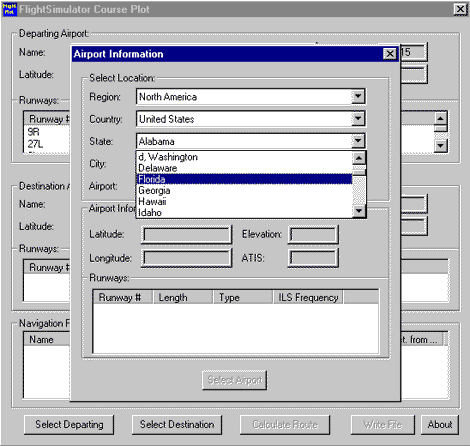Click the disabled Select Airport button
The image size is (470, 446).
point(234,380)
